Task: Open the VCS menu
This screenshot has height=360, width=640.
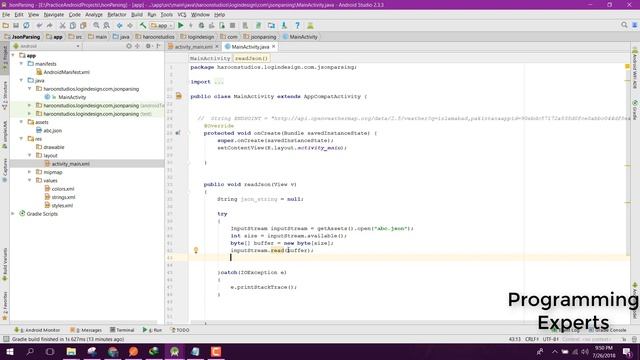Action: (182, 15)
